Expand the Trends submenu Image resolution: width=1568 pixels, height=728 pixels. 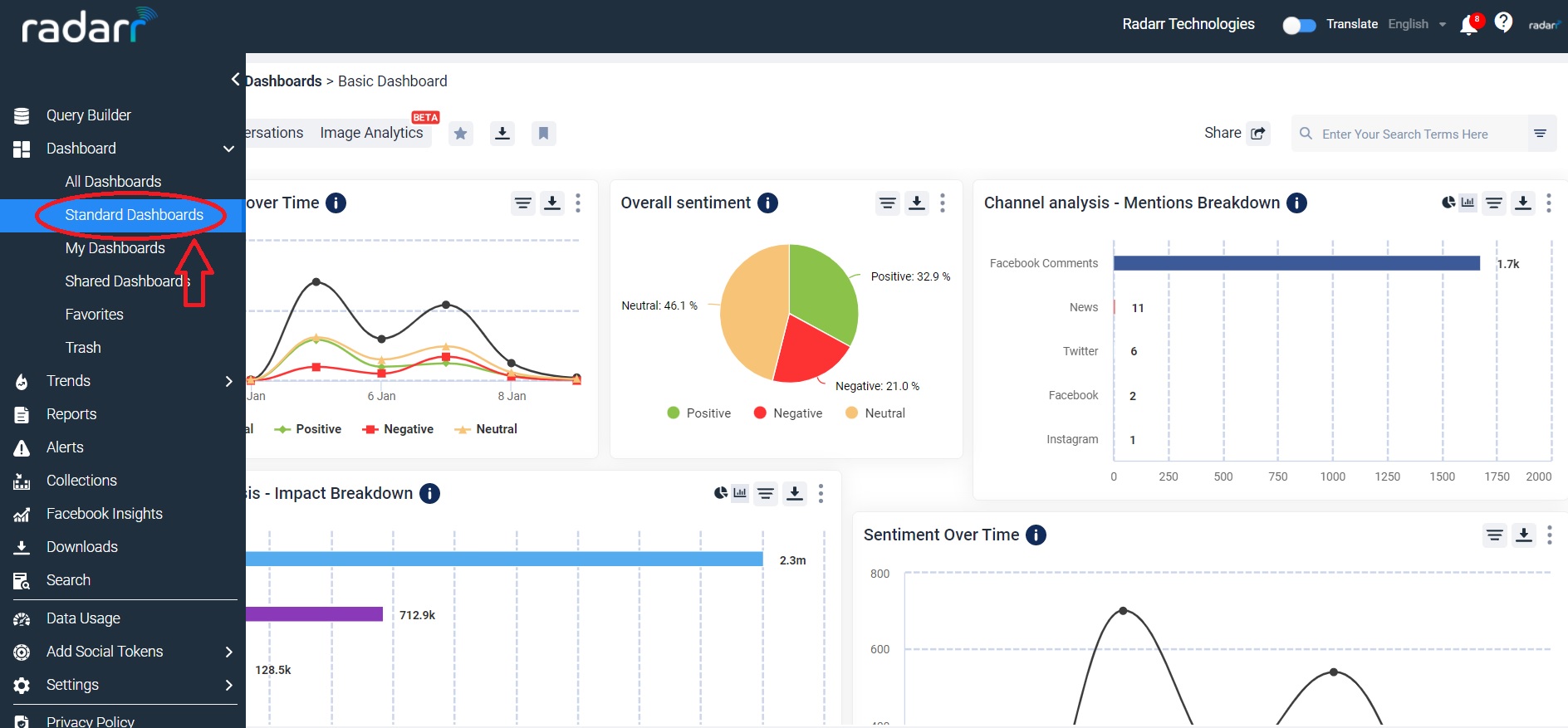pos(229,381)
